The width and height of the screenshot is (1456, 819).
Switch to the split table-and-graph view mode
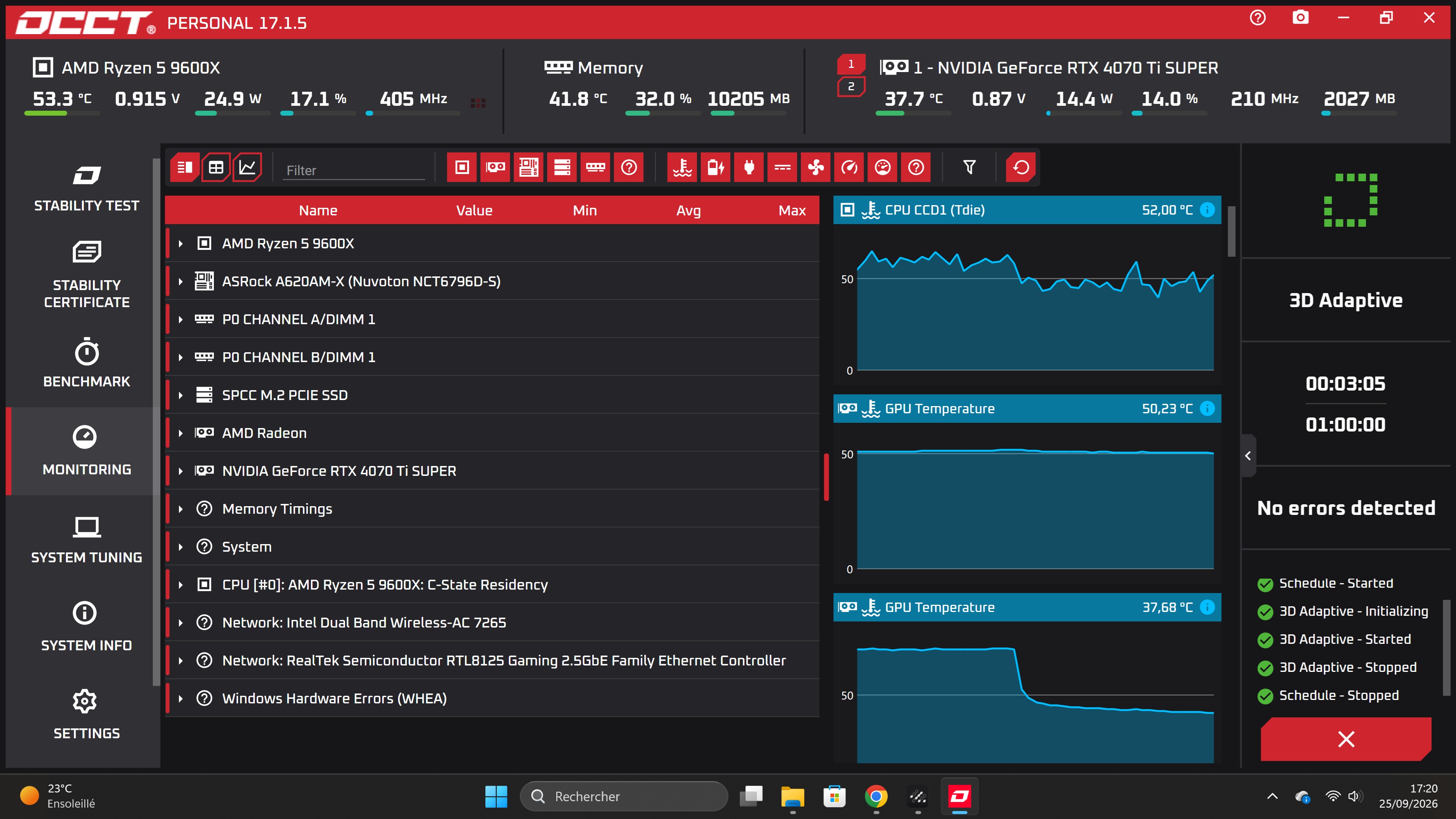point(185,167)
